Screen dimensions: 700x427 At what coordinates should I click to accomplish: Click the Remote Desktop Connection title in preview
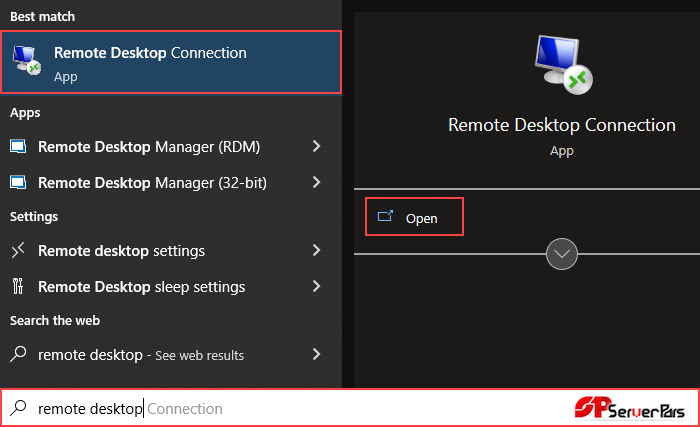tap(562, 126)
